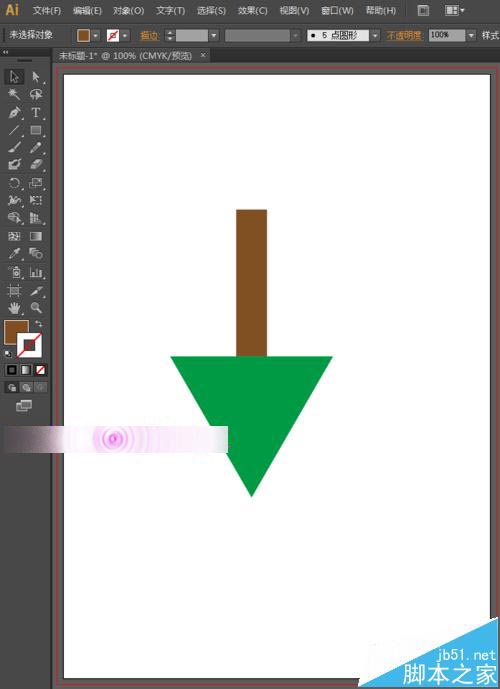This screenshot has width=500, height=689.
Task: Select the Pencil tool
Action: click(36, 147)
